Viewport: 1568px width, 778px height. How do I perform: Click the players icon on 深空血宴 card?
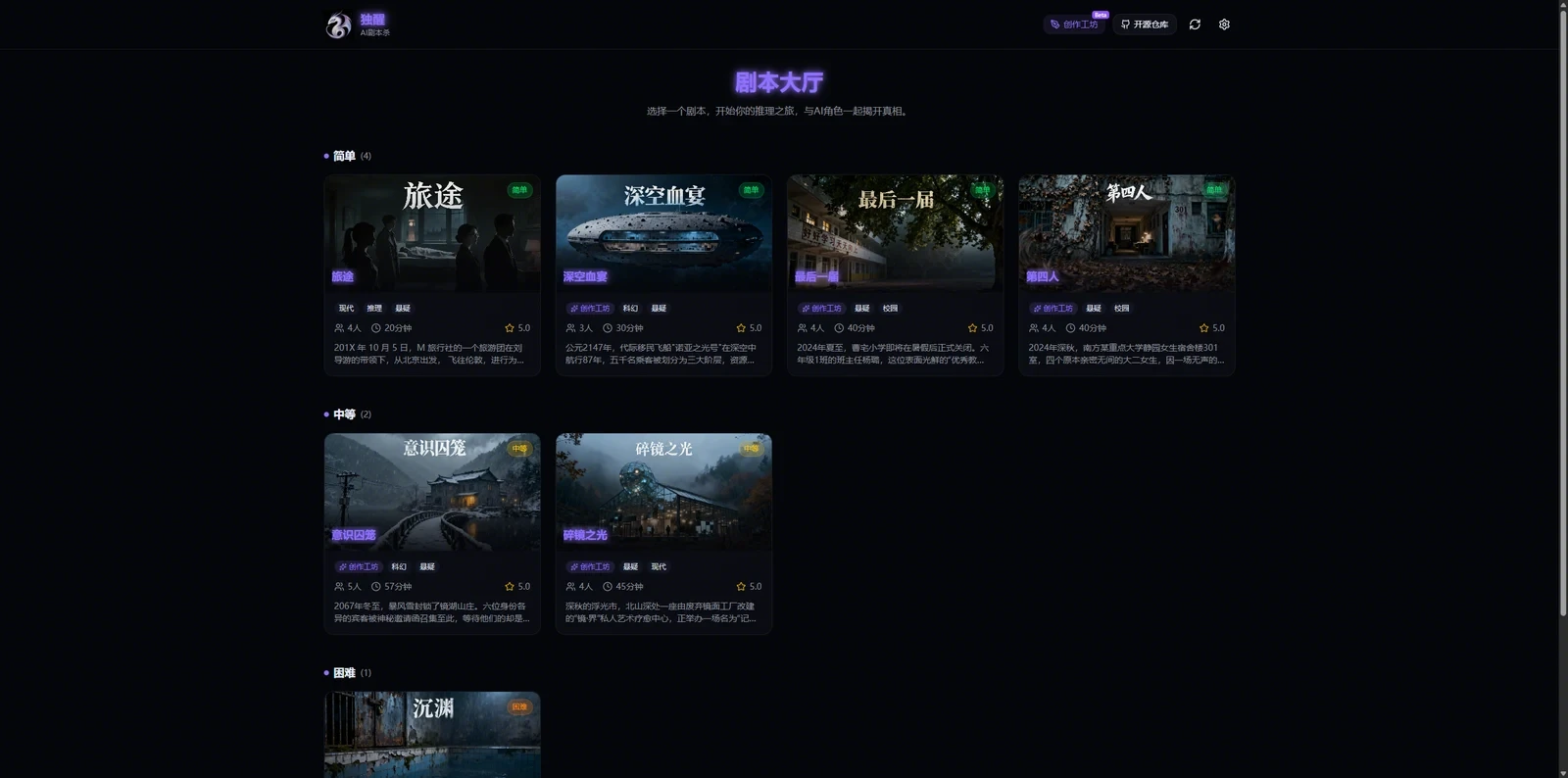pyautogui.click(x=570, y=328)
